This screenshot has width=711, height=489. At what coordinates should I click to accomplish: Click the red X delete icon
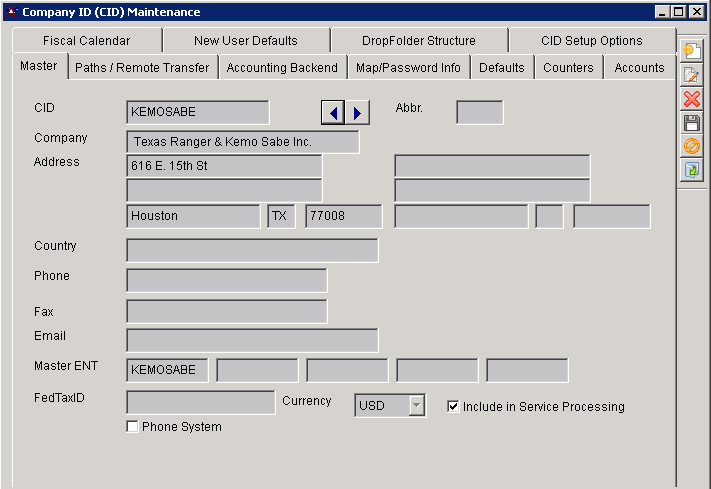[x=692, y=99]
